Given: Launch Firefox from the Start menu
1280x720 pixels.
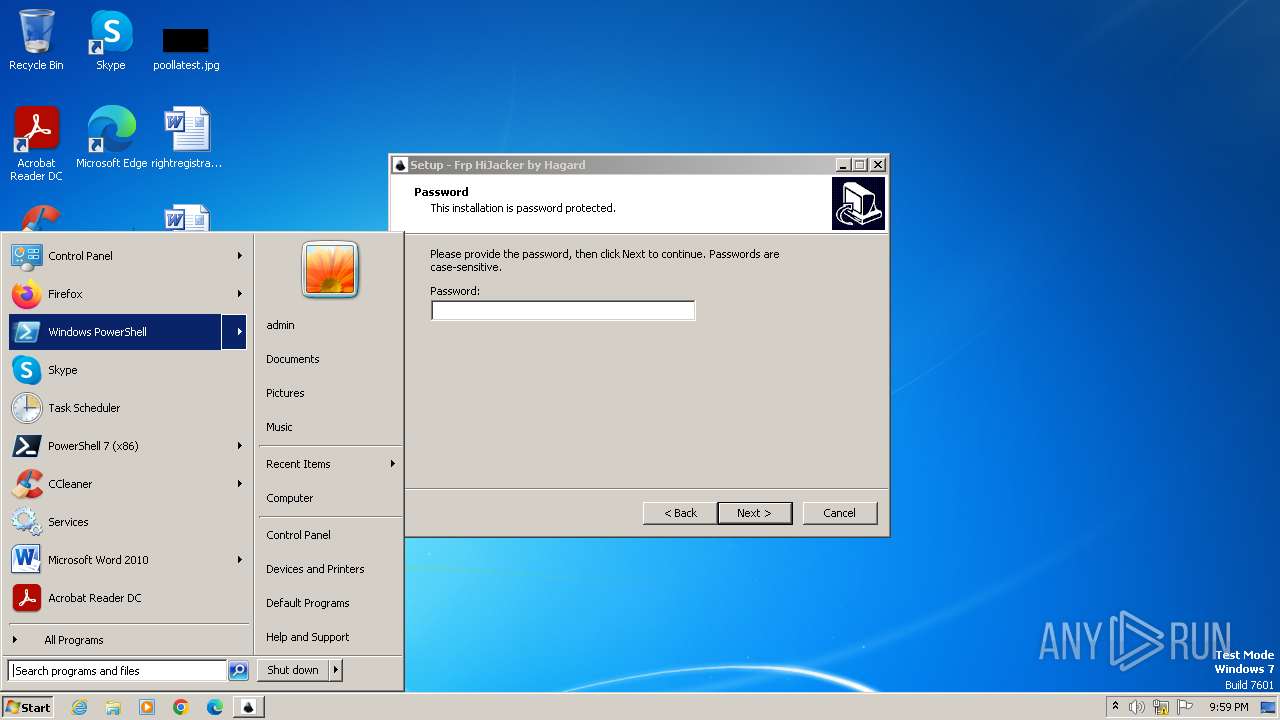Looking at the screenshot, I should [x=115, y=294].
